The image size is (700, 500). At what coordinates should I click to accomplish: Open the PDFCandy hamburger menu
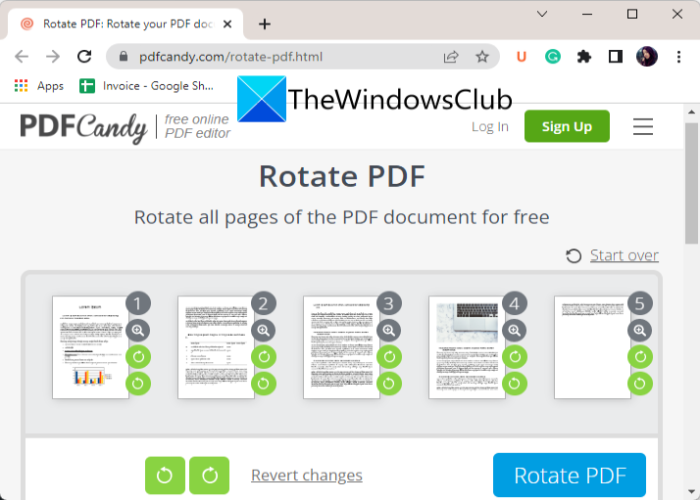[643, 126]
